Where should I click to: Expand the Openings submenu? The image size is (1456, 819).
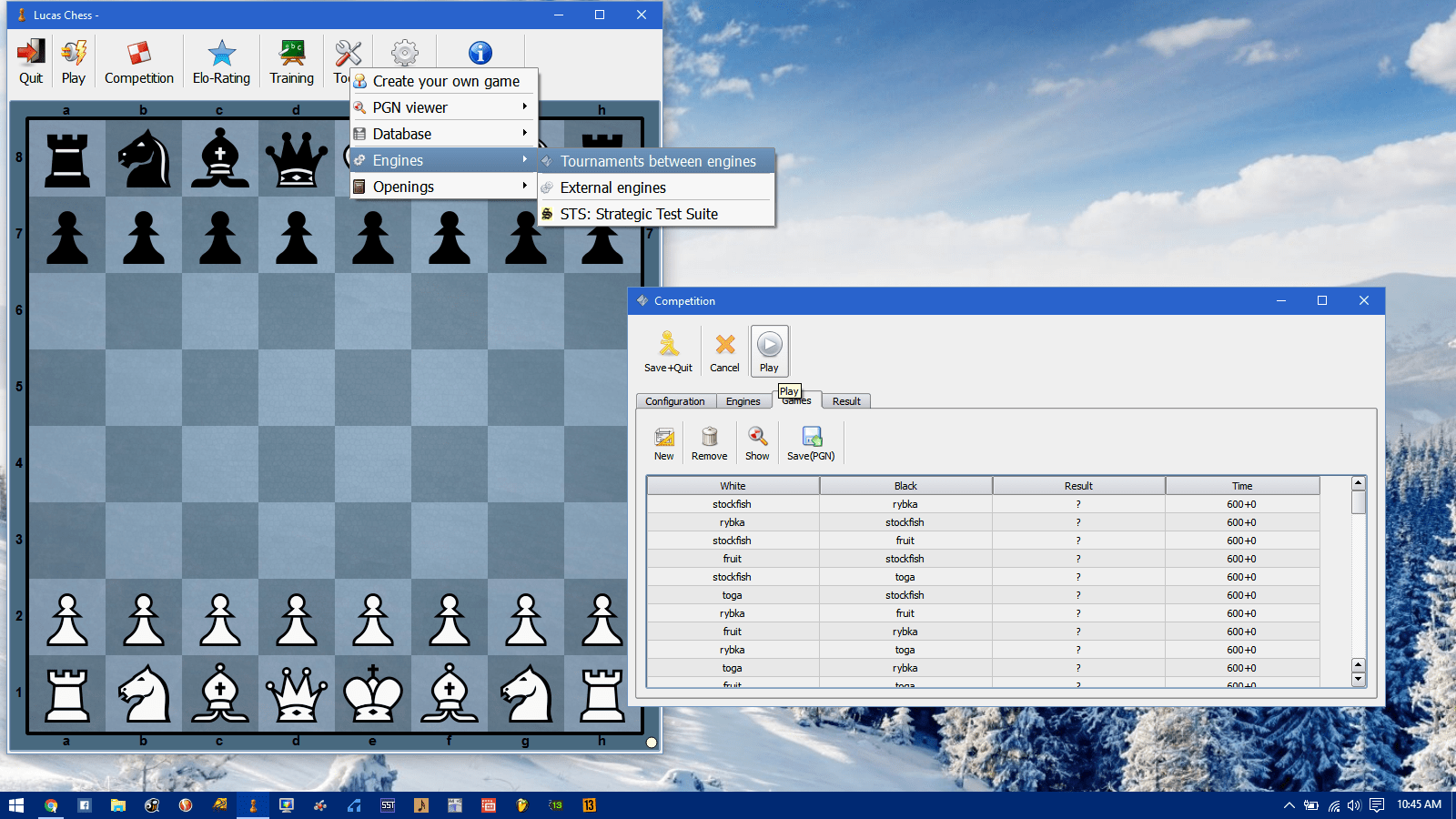point(444,187)
